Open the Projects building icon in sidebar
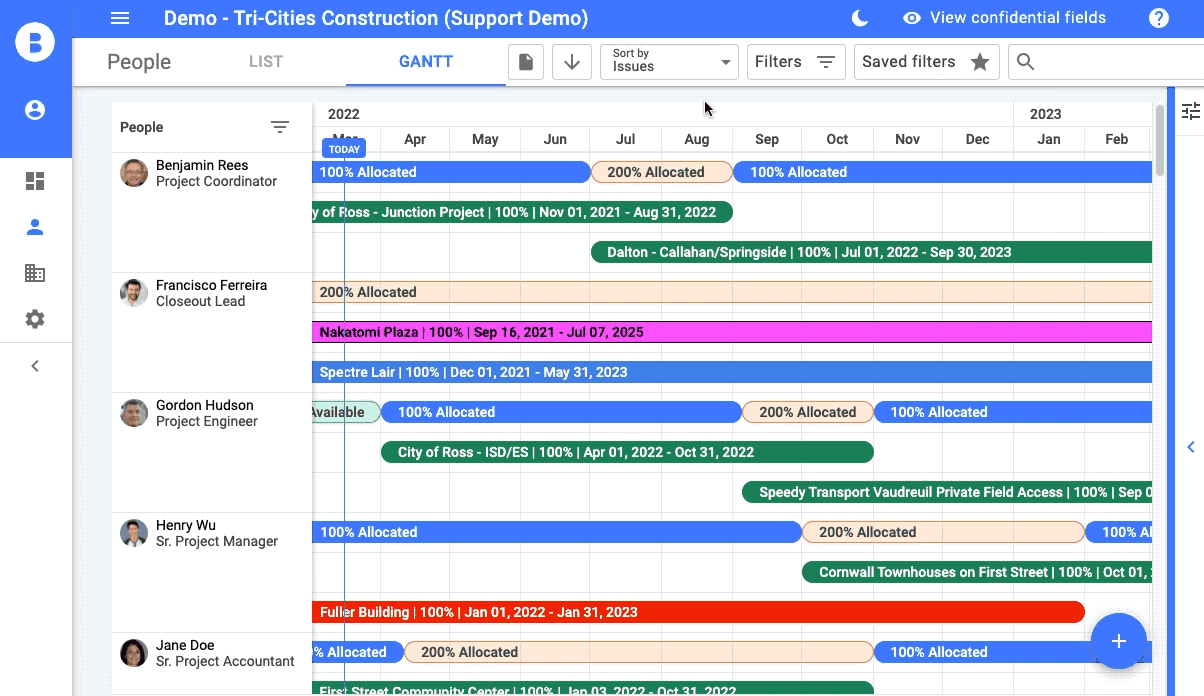Screen dimensions: 1204x696 (35, 273)
